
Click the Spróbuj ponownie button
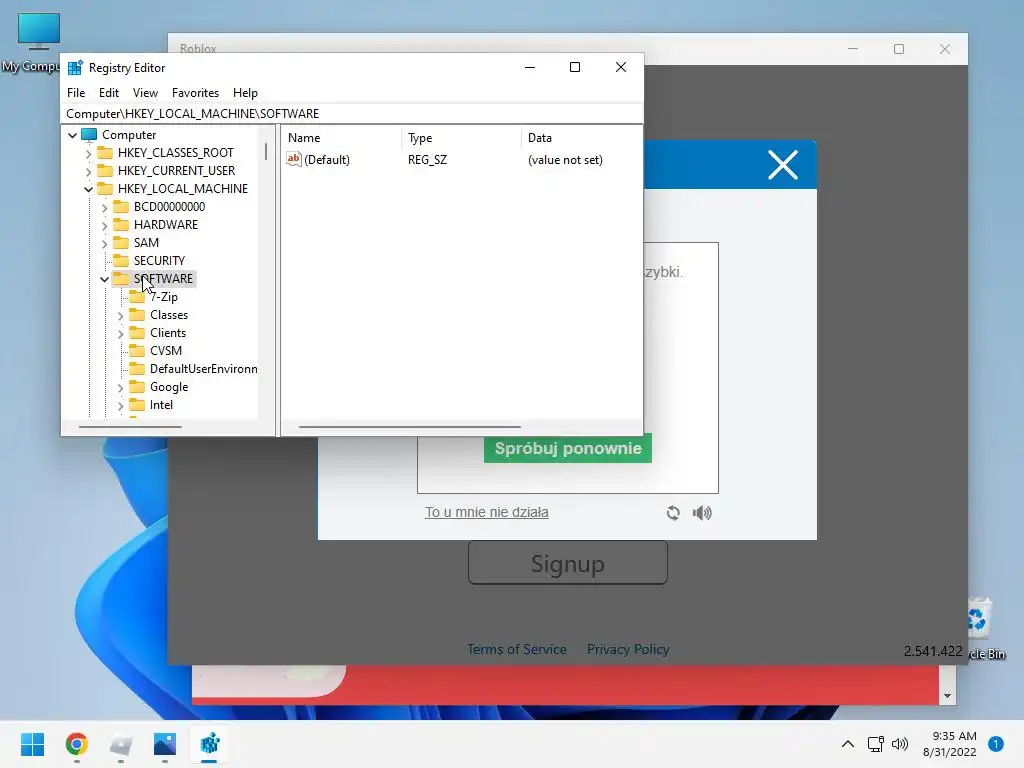[x=568, y=449]
